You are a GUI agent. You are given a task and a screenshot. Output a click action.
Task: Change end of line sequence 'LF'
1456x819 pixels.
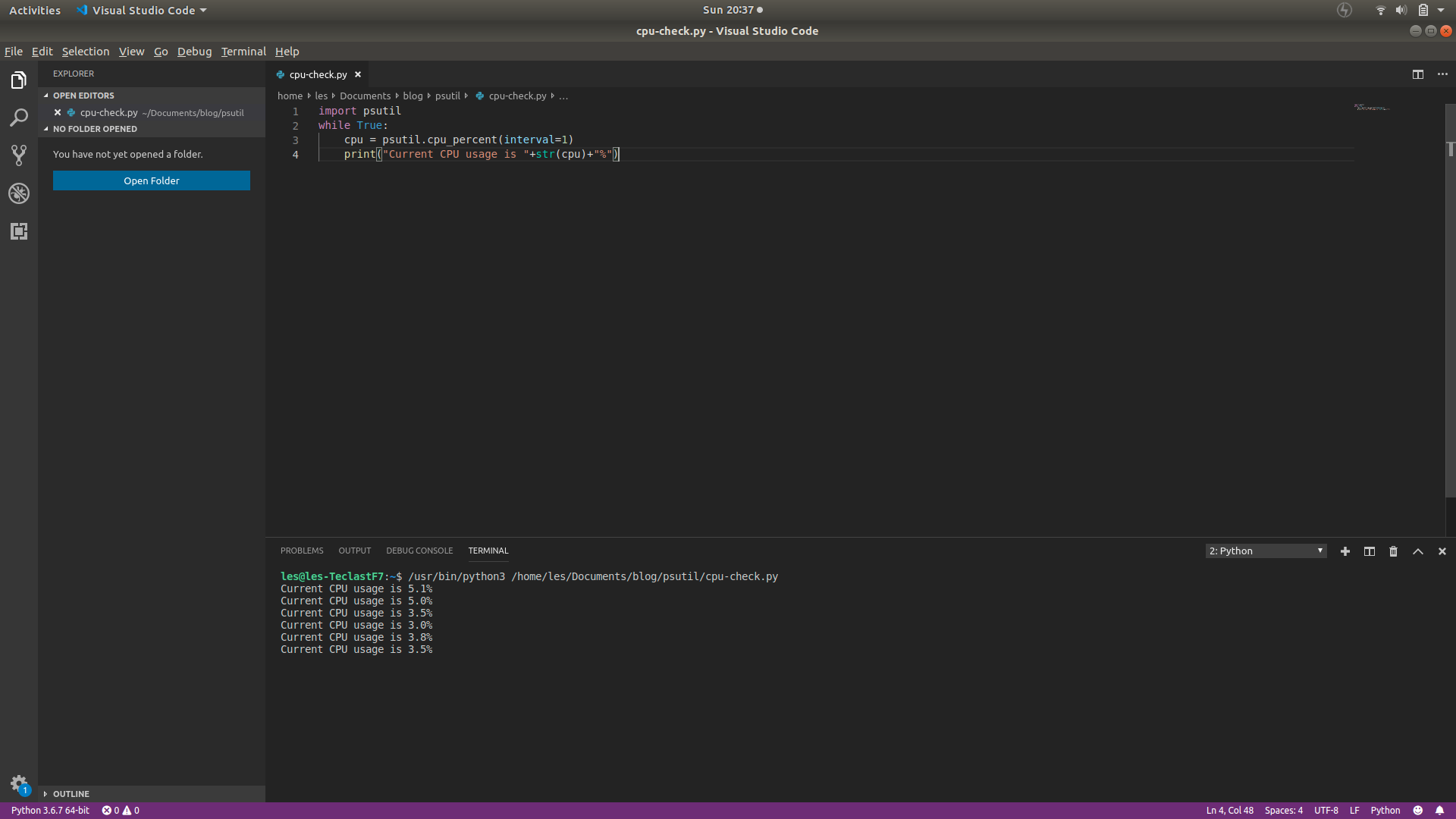[1354, 811]
